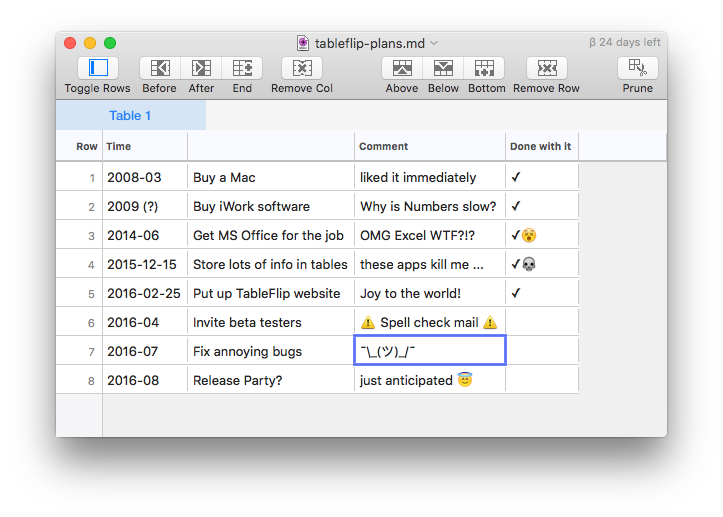Insert column After using toolbar icon

pos(201,68)
